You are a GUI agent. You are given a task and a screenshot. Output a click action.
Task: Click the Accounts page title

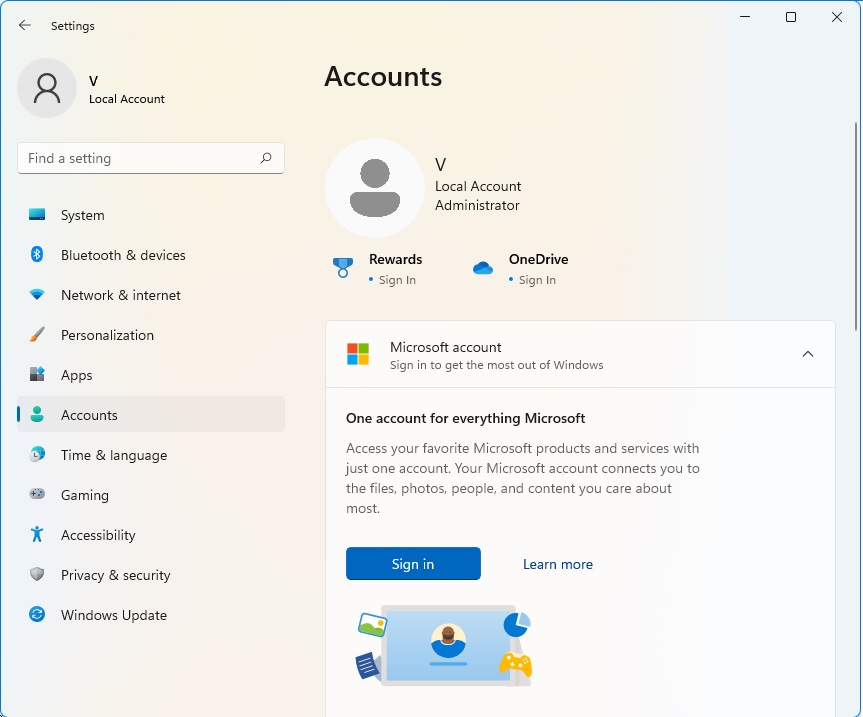coord(383,76)
